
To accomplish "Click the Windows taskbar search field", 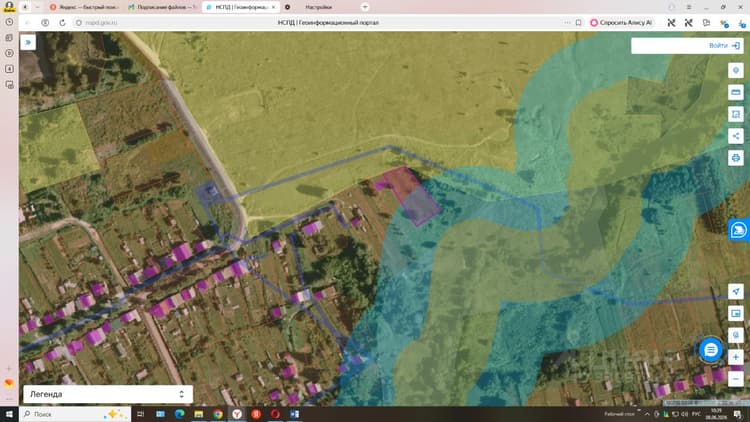I will tap(76, 414).
